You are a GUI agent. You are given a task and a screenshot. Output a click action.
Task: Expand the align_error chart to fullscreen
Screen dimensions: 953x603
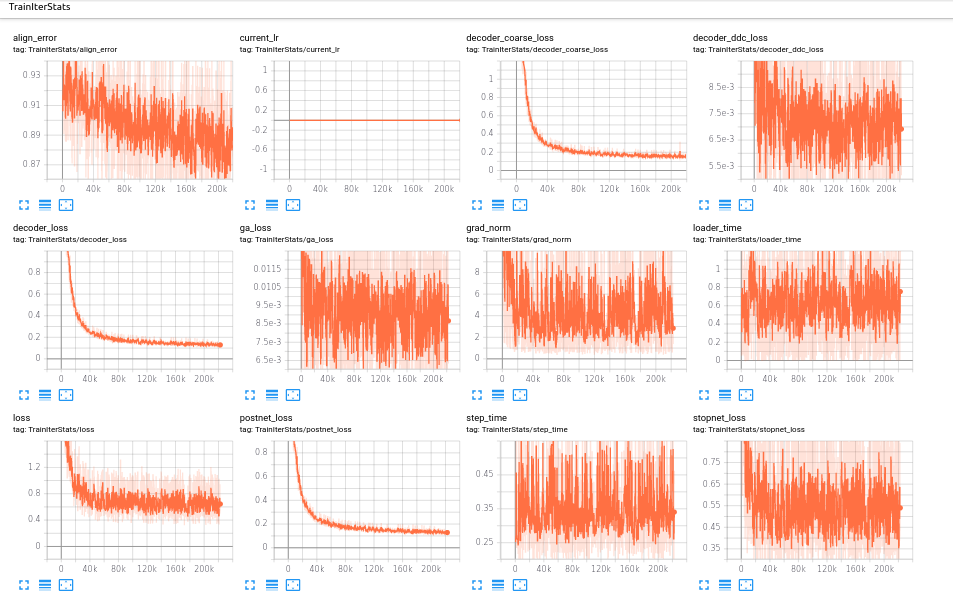tap(22, 204)
